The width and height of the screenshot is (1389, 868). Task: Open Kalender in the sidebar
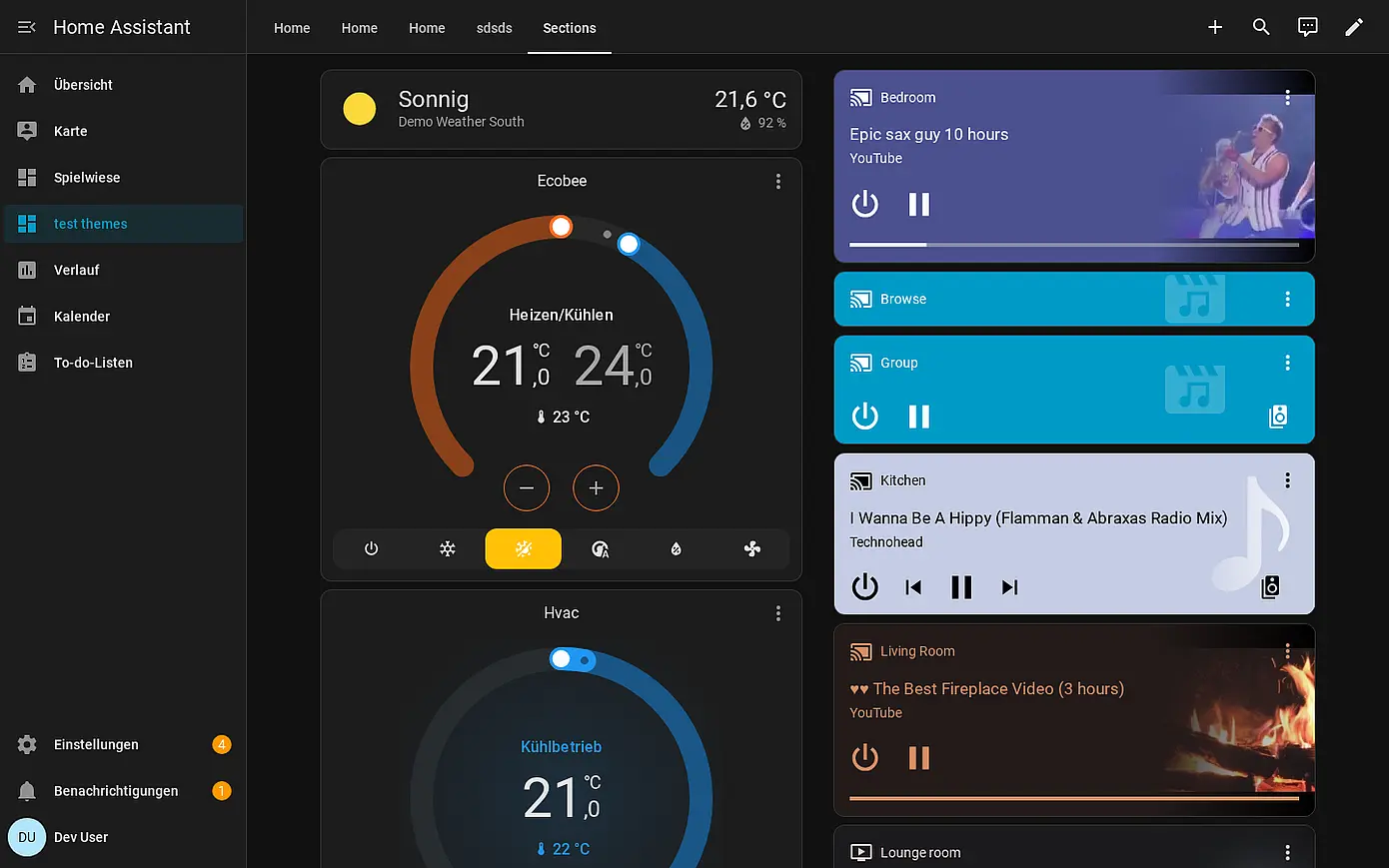coord(123,316)
